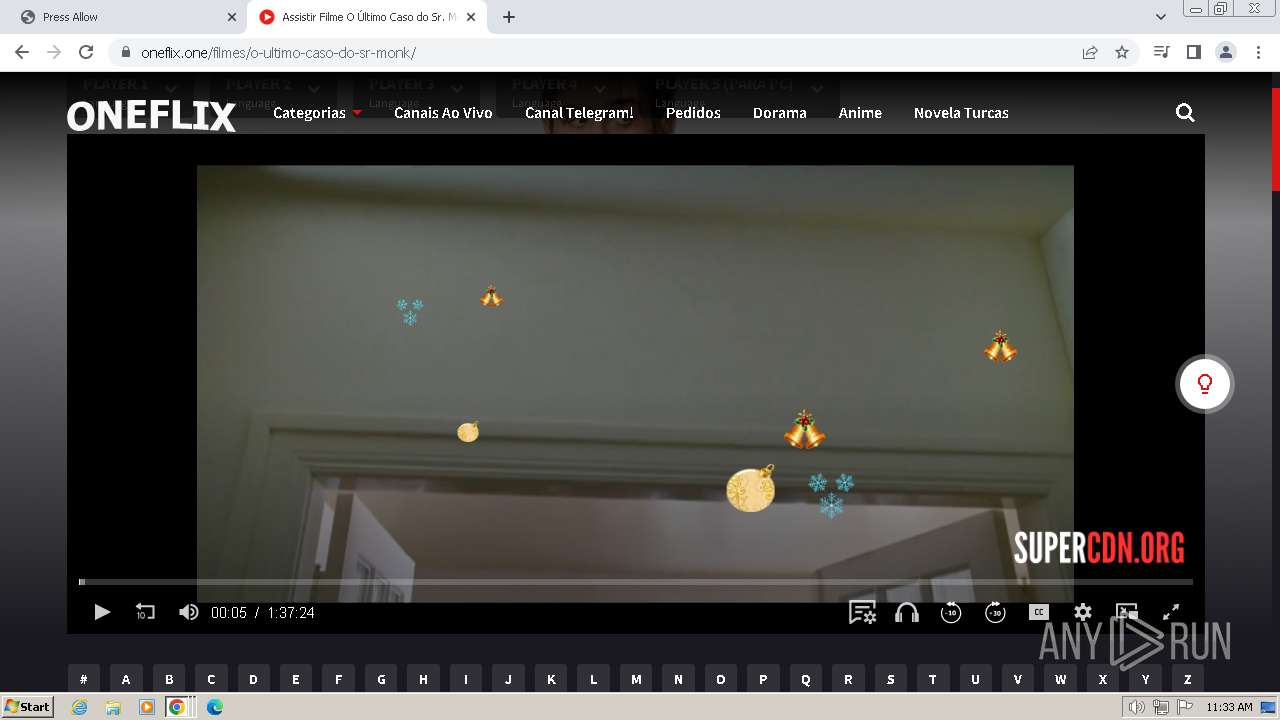Open system tray volume icon
The image size is (1280, 720).
1136,707
